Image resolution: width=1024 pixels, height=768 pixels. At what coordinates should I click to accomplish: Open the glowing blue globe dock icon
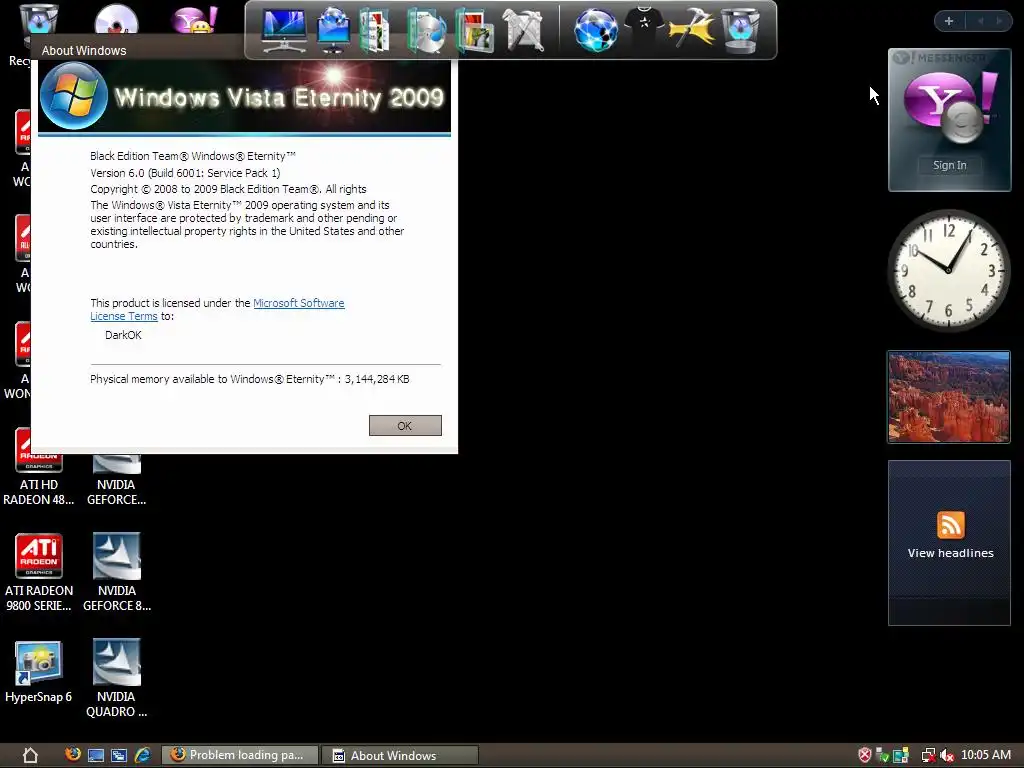click(x=596, y=30)
